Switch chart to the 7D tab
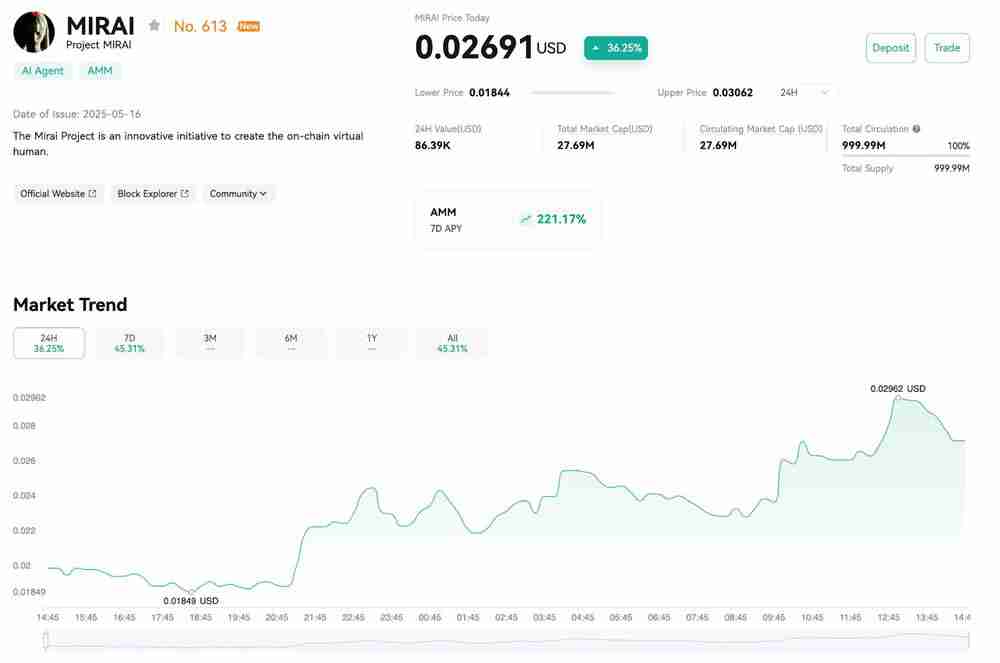The height and width of the screenshot is (663, 1000). click(129, 343)
